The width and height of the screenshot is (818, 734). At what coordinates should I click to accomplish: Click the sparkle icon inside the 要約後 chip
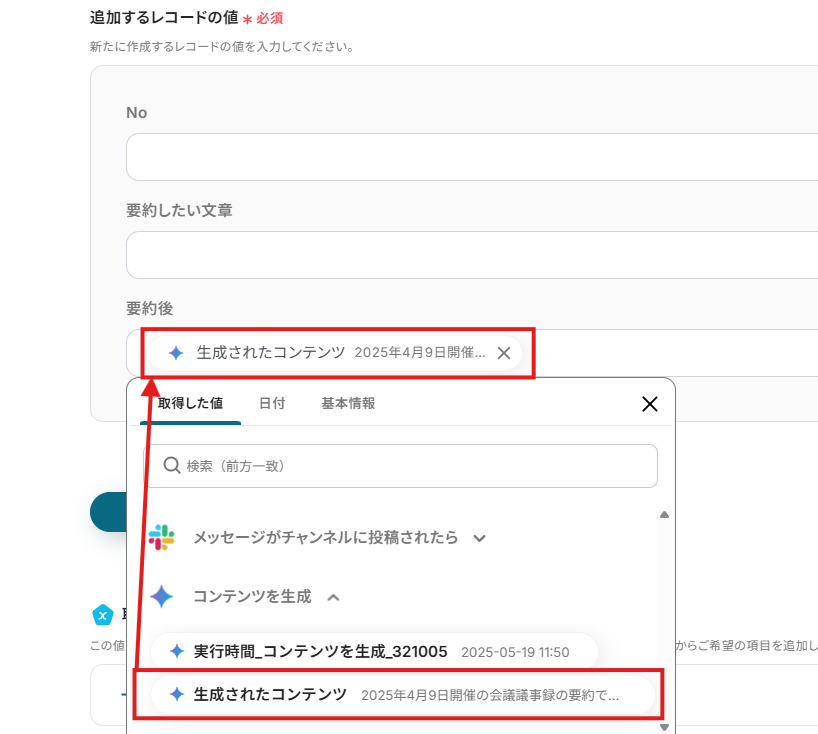click(176, 353)
